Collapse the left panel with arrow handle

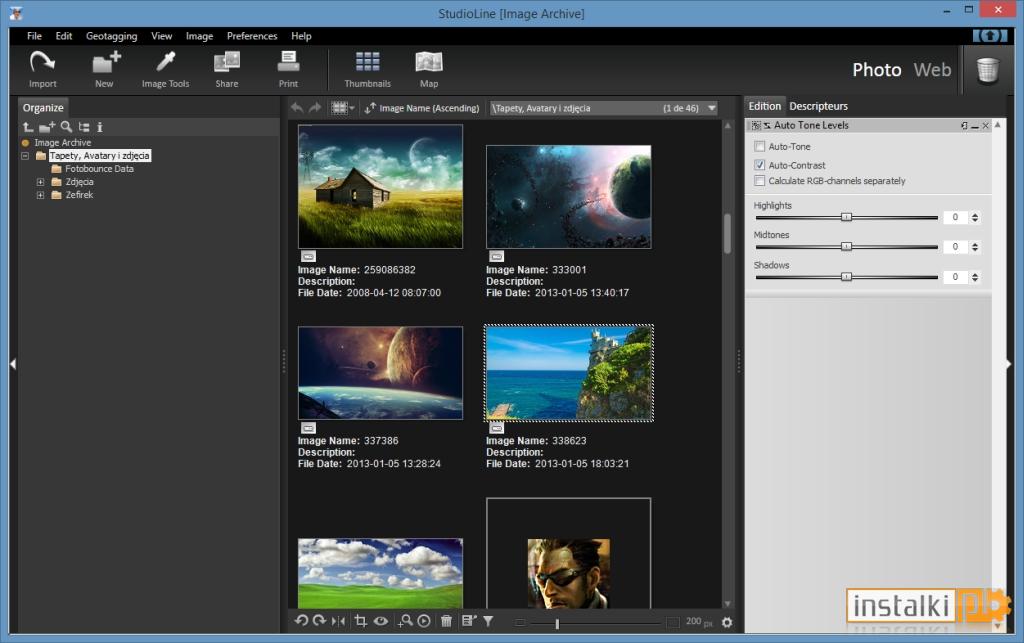click(12, 364)
